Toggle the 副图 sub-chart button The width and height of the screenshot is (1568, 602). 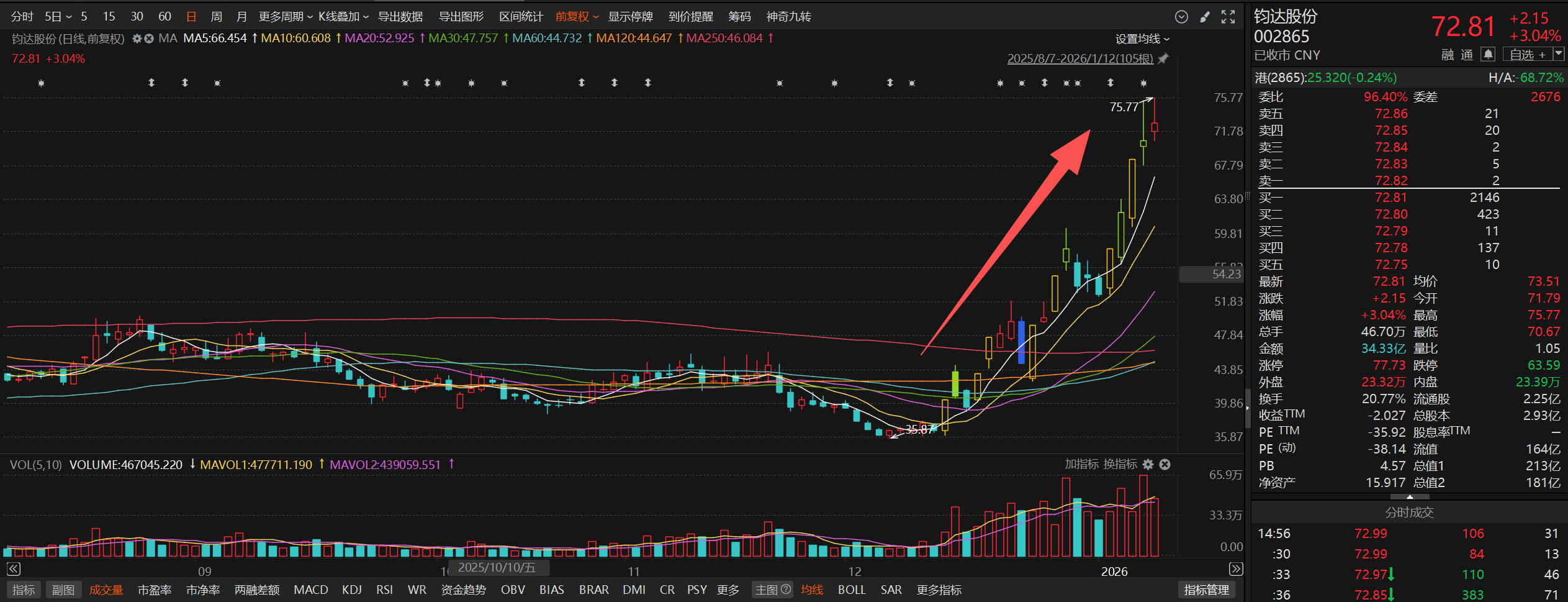[x=63, y=590]
